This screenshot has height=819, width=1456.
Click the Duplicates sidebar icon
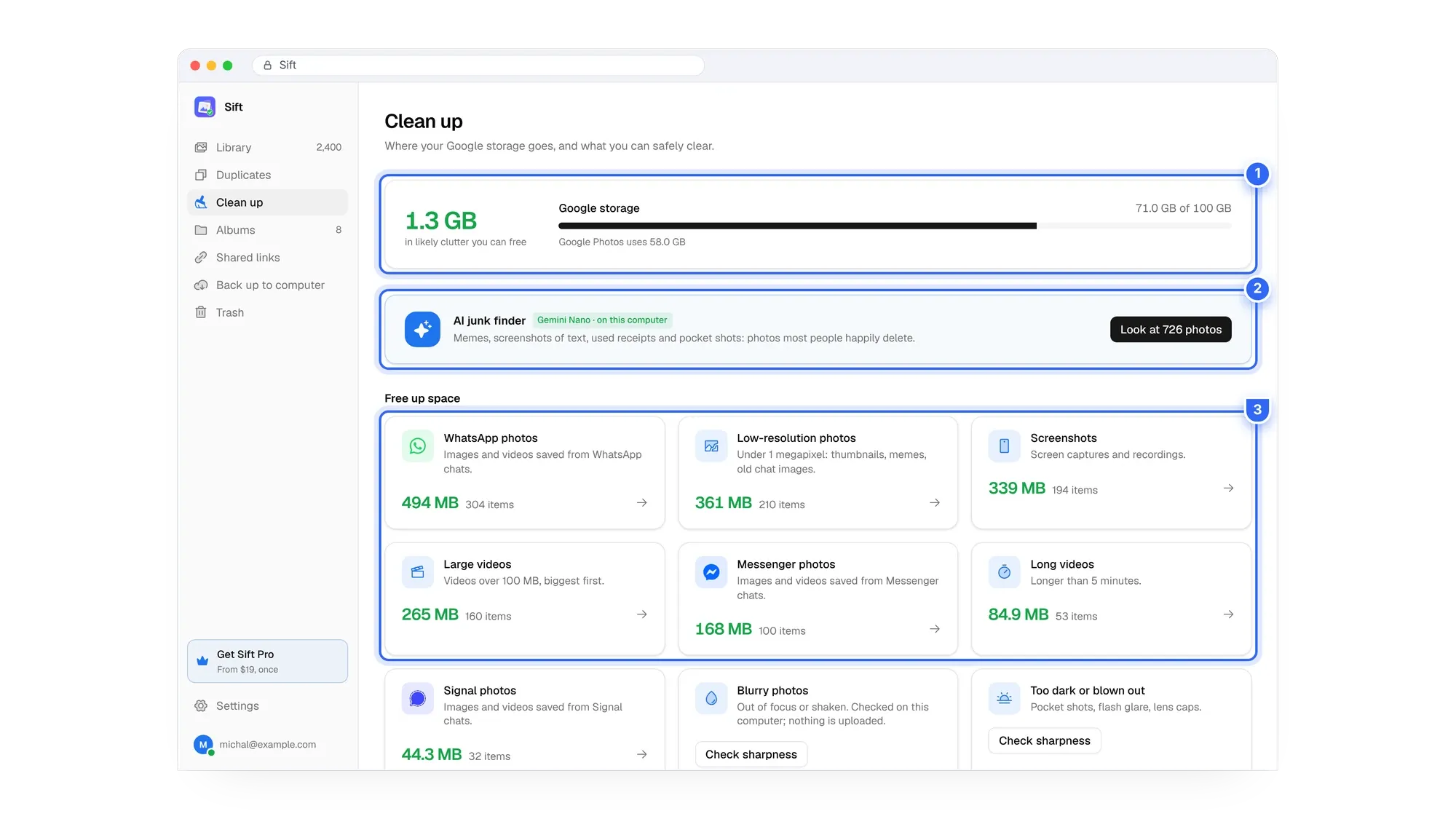201,175
